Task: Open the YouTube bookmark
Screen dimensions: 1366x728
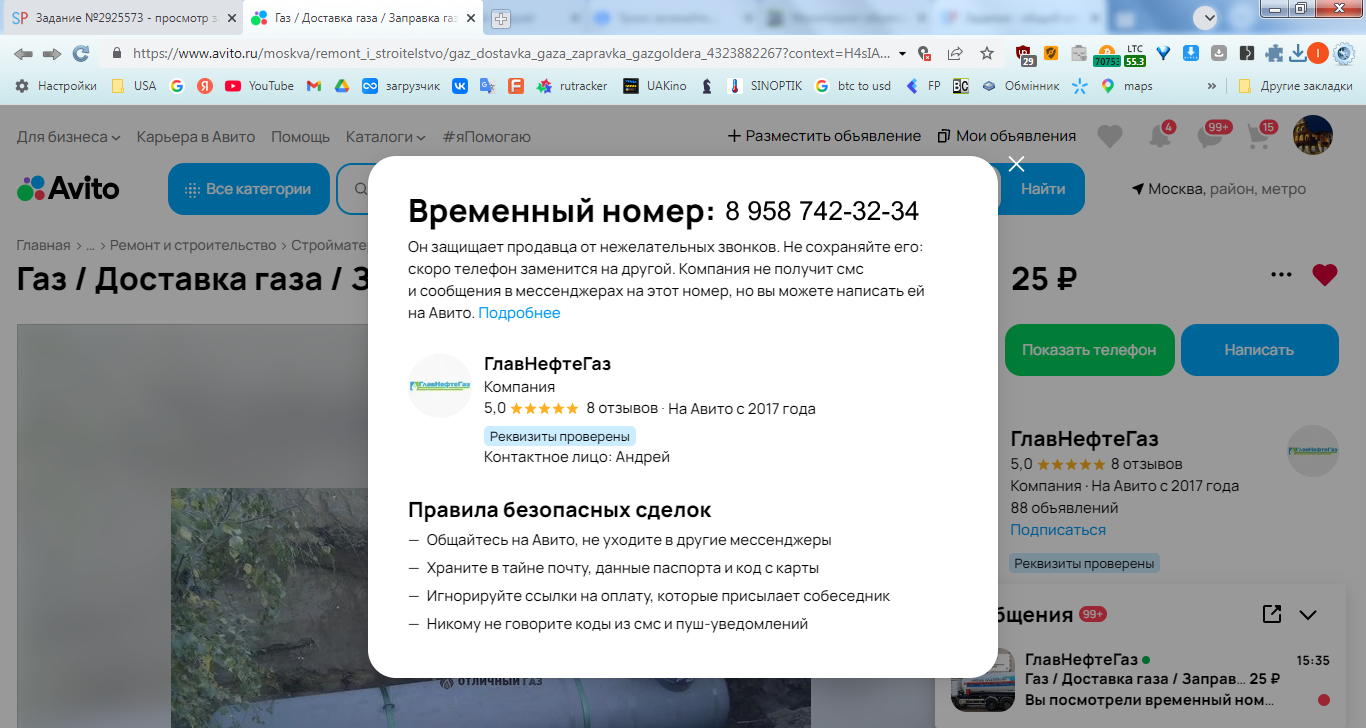Action: pos(260,86)
